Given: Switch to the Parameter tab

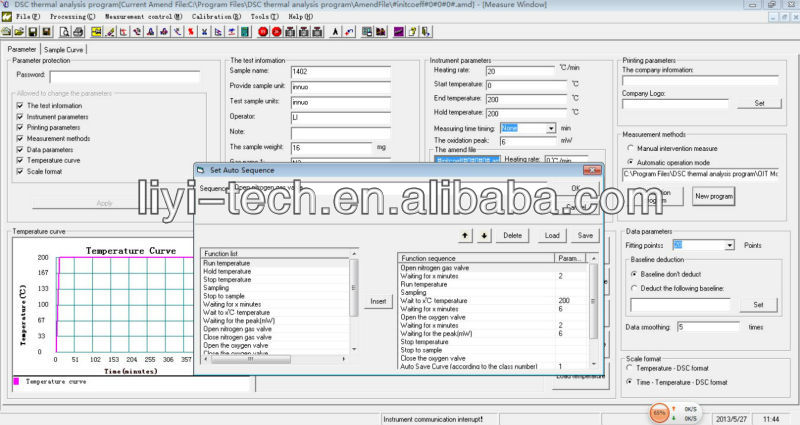Looking at the screenshot, I should pyautogui.click(x=22, y=49).
